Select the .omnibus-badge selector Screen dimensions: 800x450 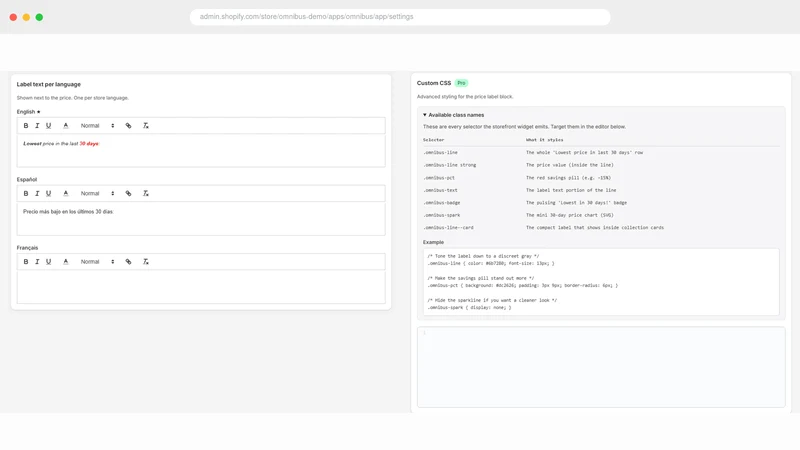point(442,203)
